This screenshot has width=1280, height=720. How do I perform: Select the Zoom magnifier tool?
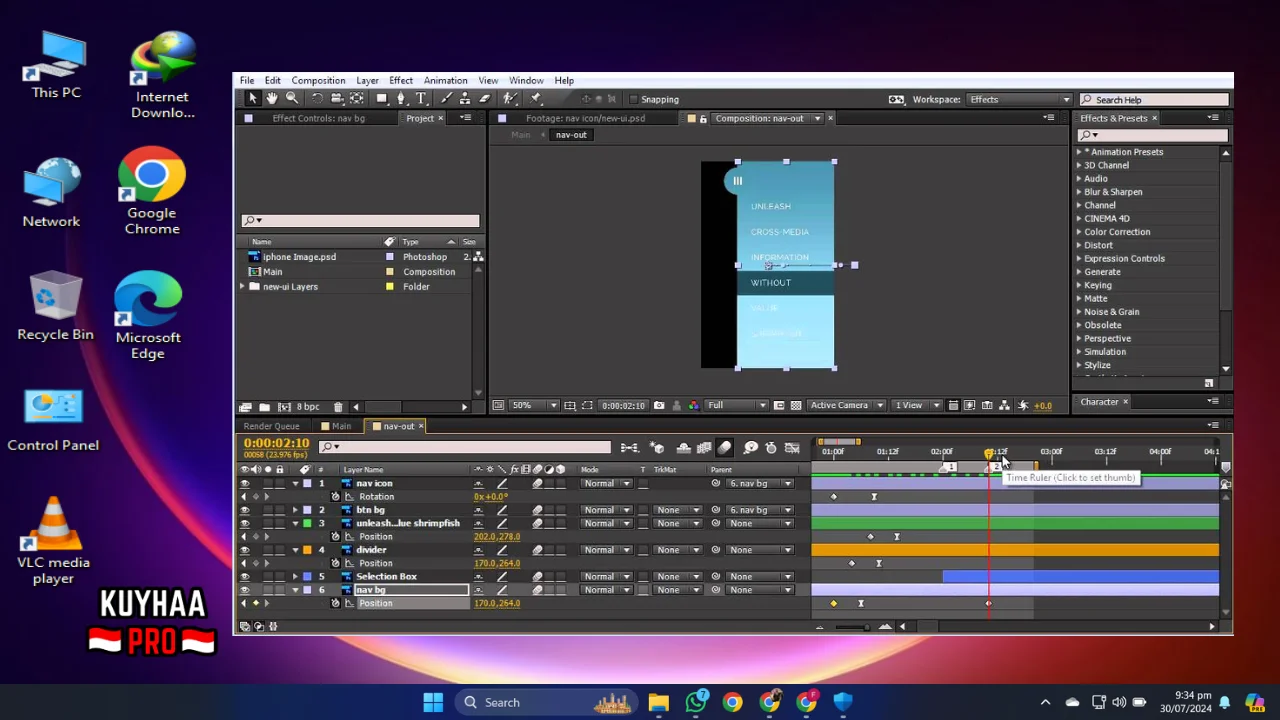click(292, 98)
